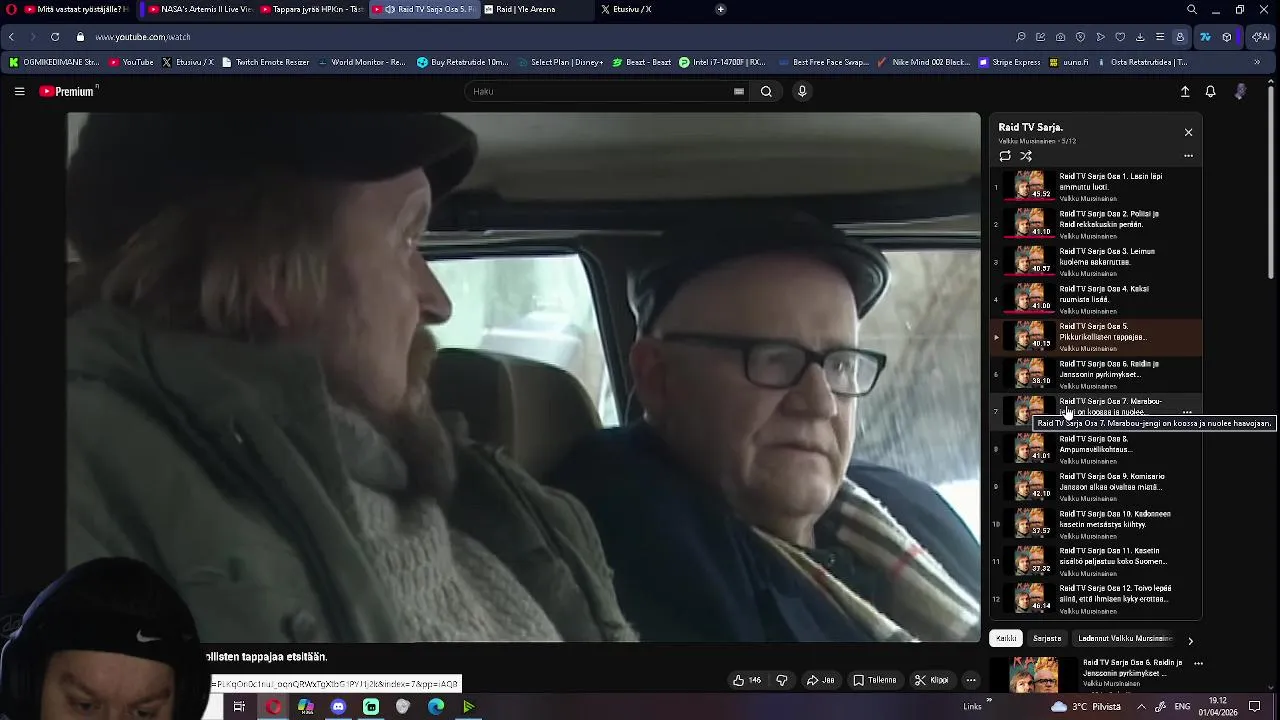Screen dimensions: 1280x720
Task: Open the YouTube create/upload button
Action: (x=1185, y=91)
